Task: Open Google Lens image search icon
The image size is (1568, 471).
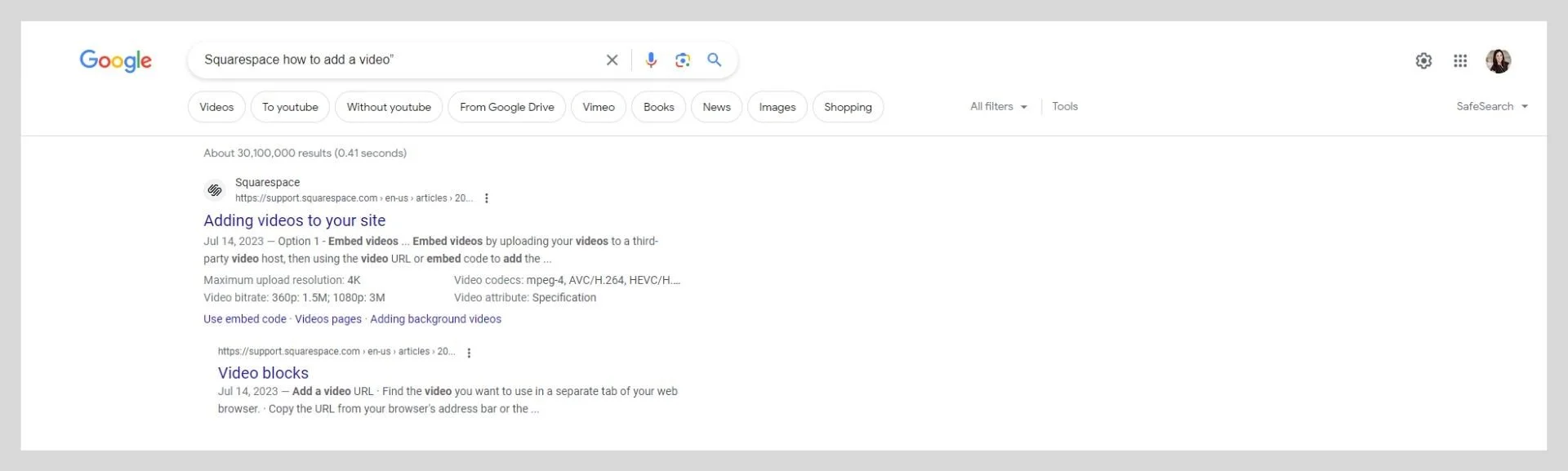Action: pyautogui.click(x=683, y=60)
